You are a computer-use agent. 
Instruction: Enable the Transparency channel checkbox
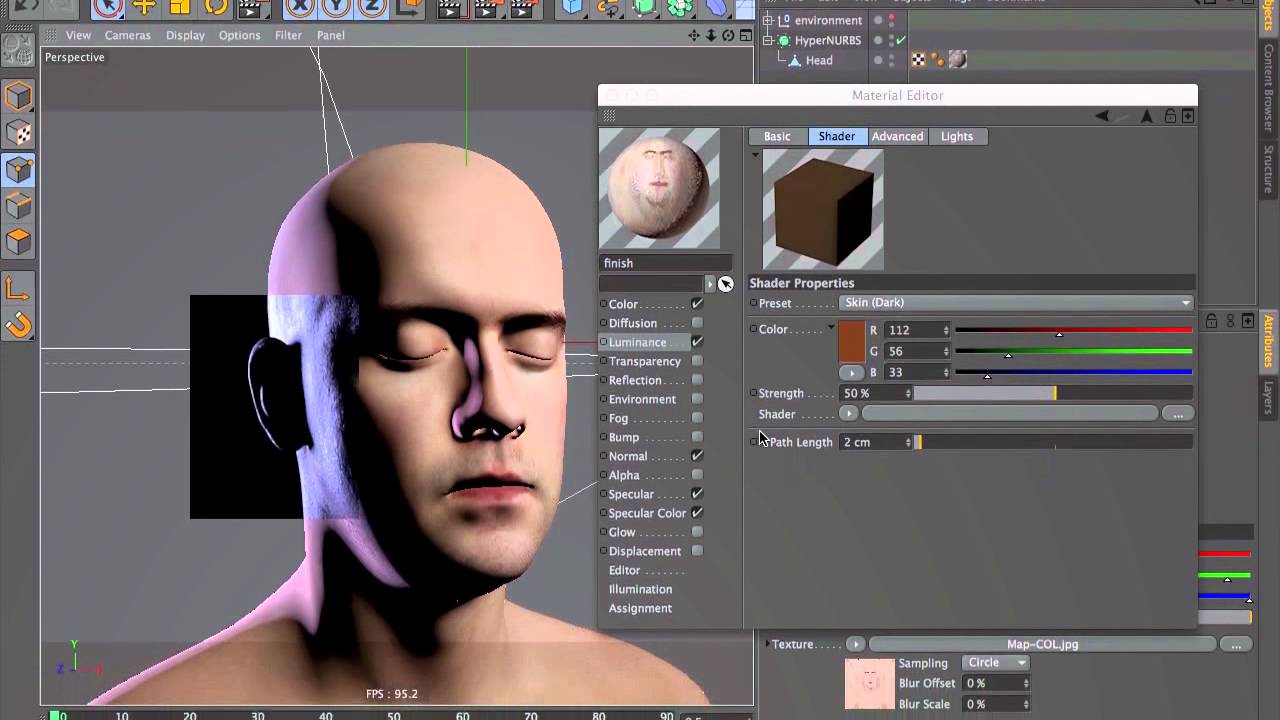point(697,361)
